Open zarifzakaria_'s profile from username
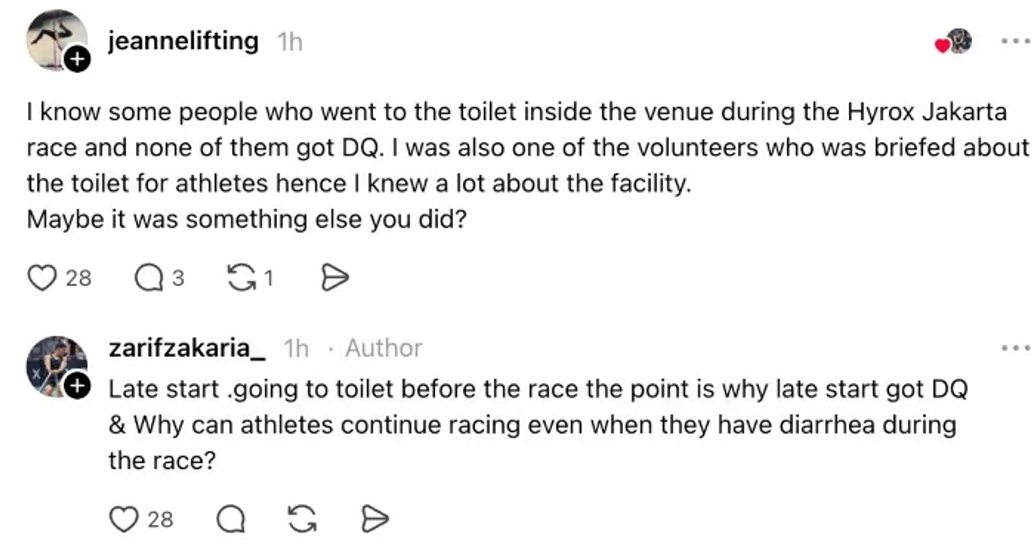Viewport: 1033px width, 545px height. point(187,347)
